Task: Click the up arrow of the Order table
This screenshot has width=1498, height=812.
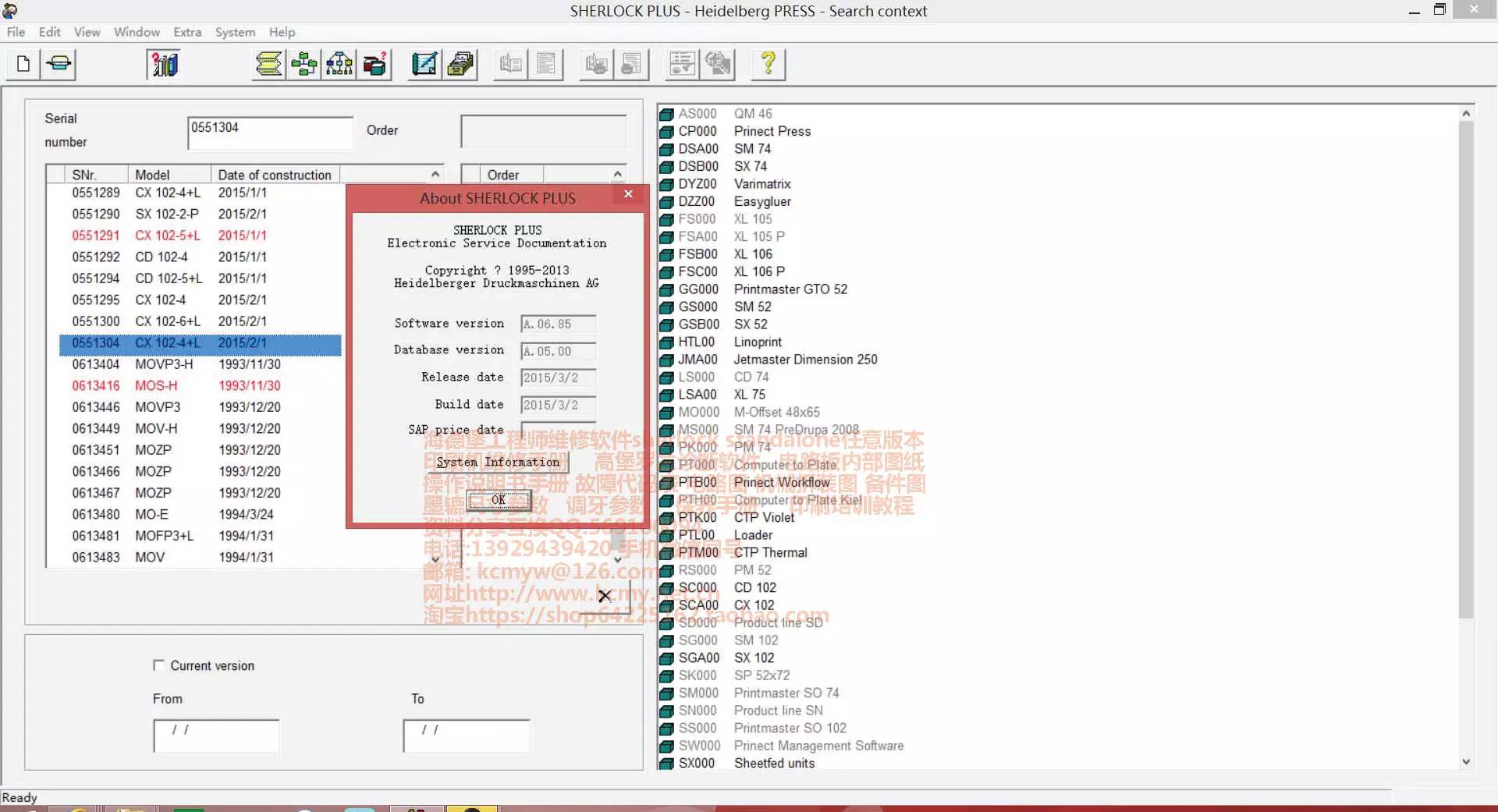Action: (618, 174)
